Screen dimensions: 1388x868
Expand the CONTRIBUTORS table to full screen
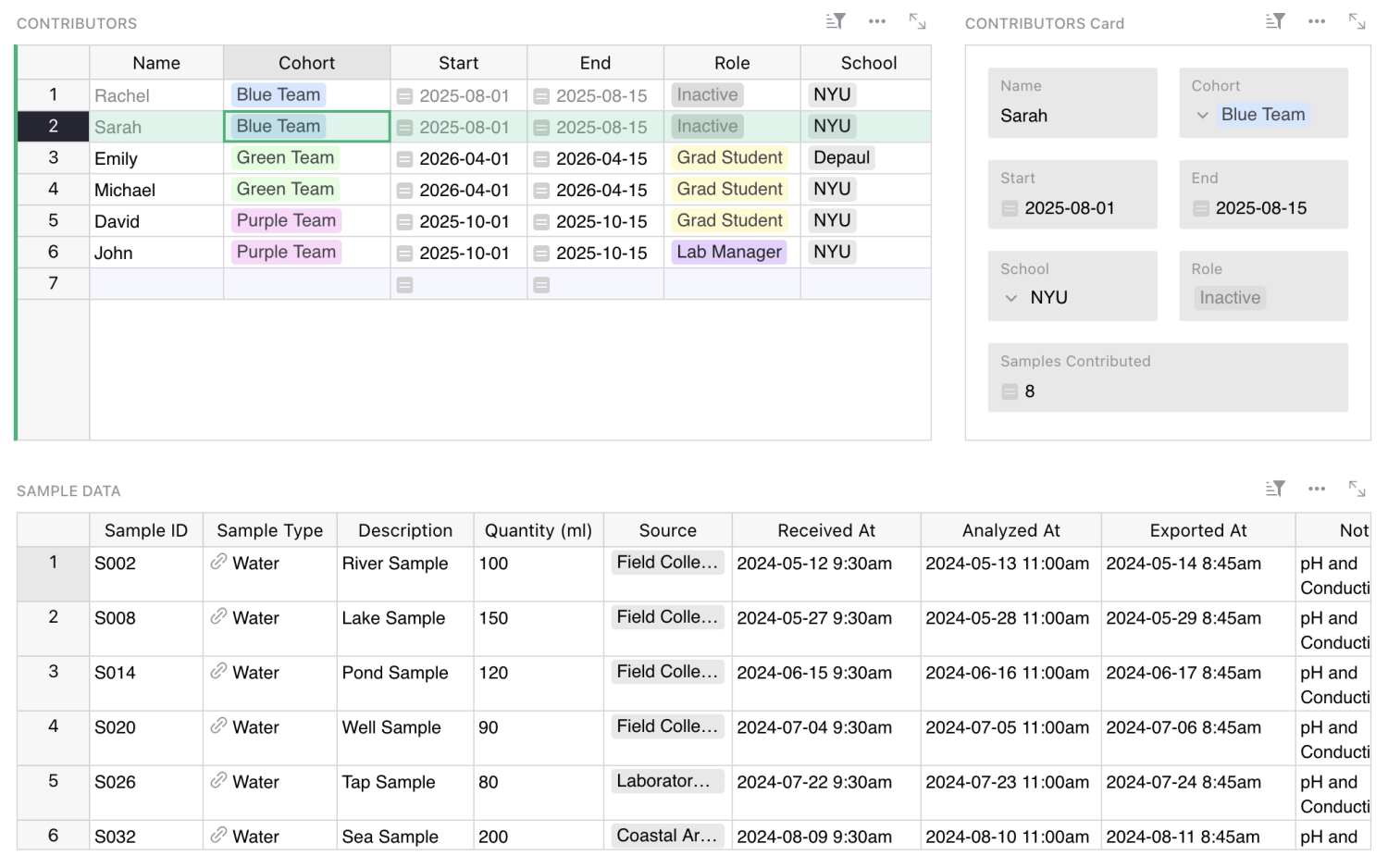coord(917,21)
